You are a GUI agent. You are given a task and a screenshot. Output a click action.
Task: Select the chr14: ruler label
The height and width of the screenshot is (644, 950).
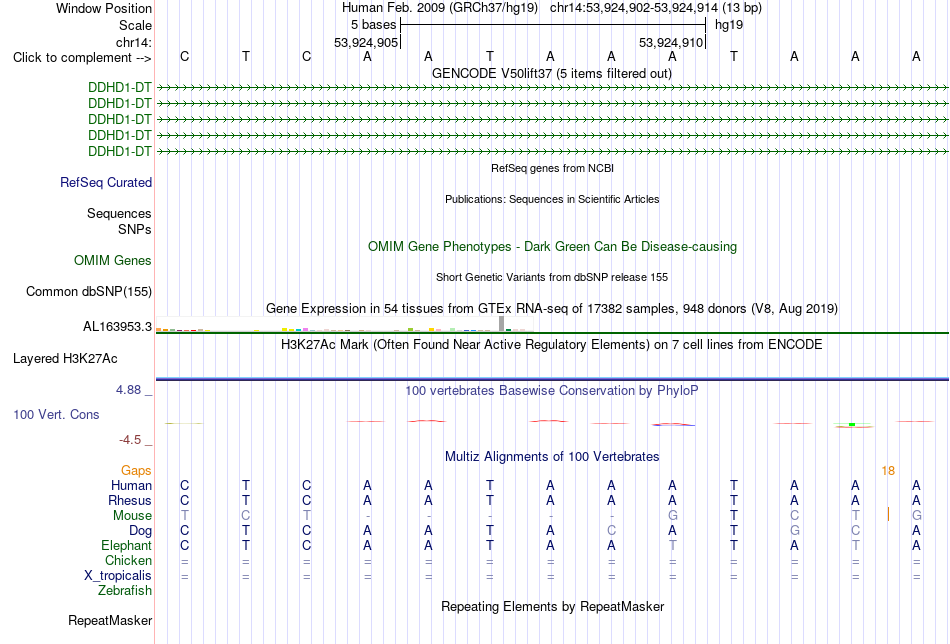coord(133,42)
